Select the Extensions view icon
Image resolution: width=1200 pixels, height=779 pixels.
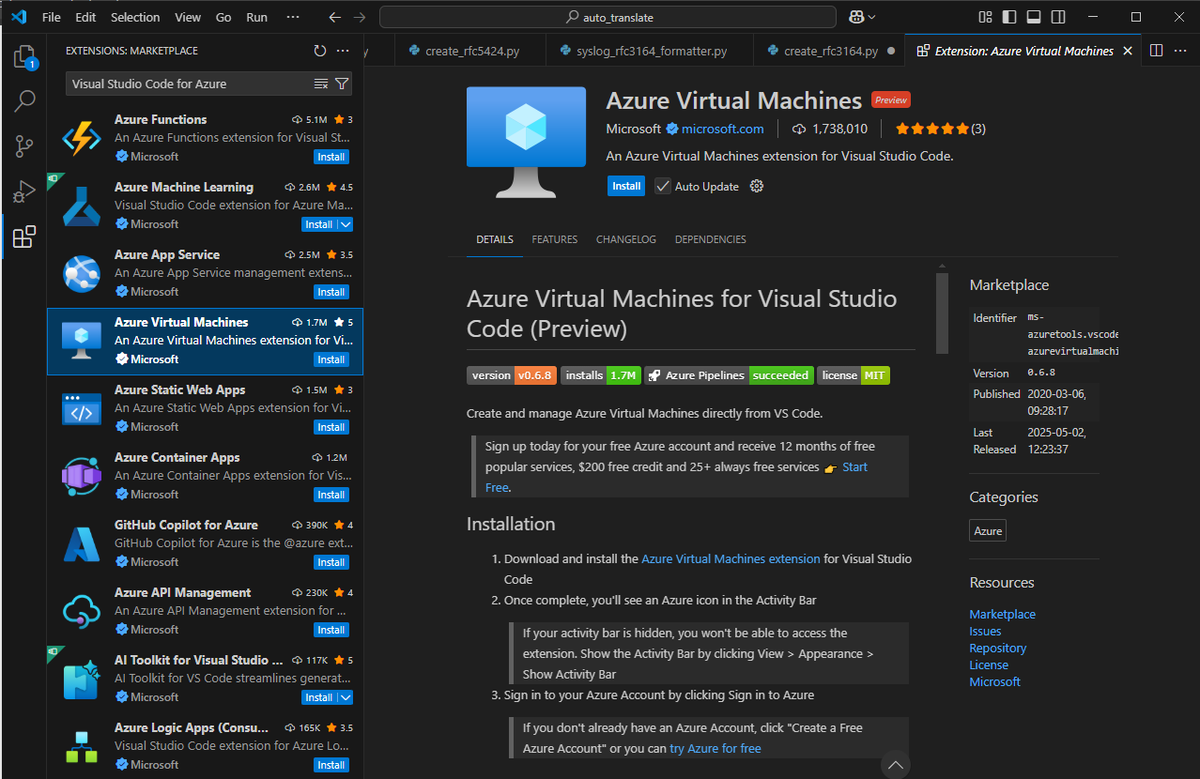24,237
